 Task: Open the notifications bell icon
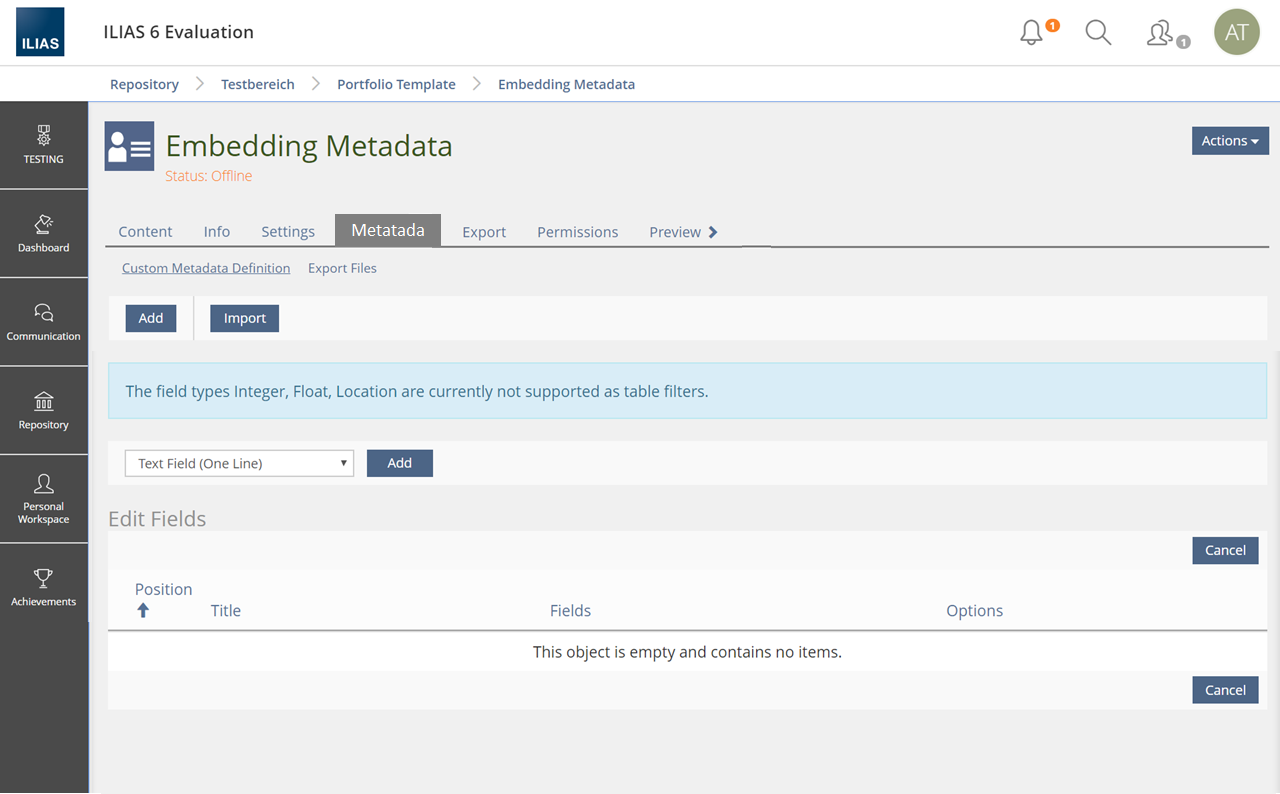pos(1032,33)
